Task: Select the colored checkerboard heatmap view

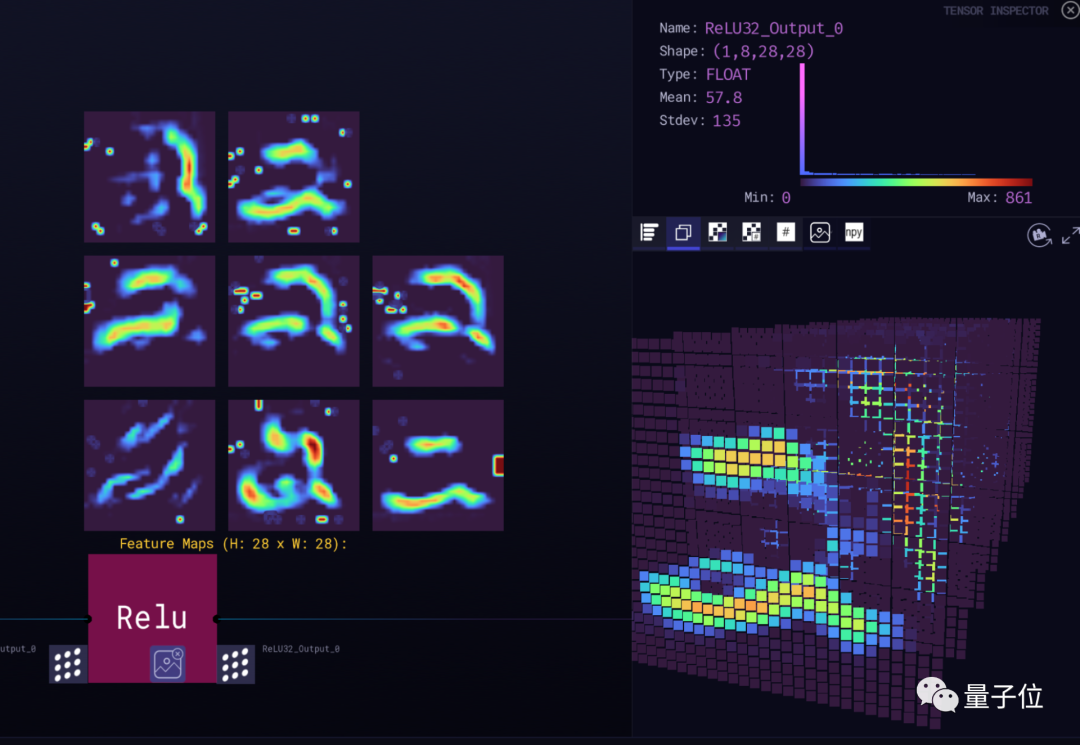Action: click(718, 233)
